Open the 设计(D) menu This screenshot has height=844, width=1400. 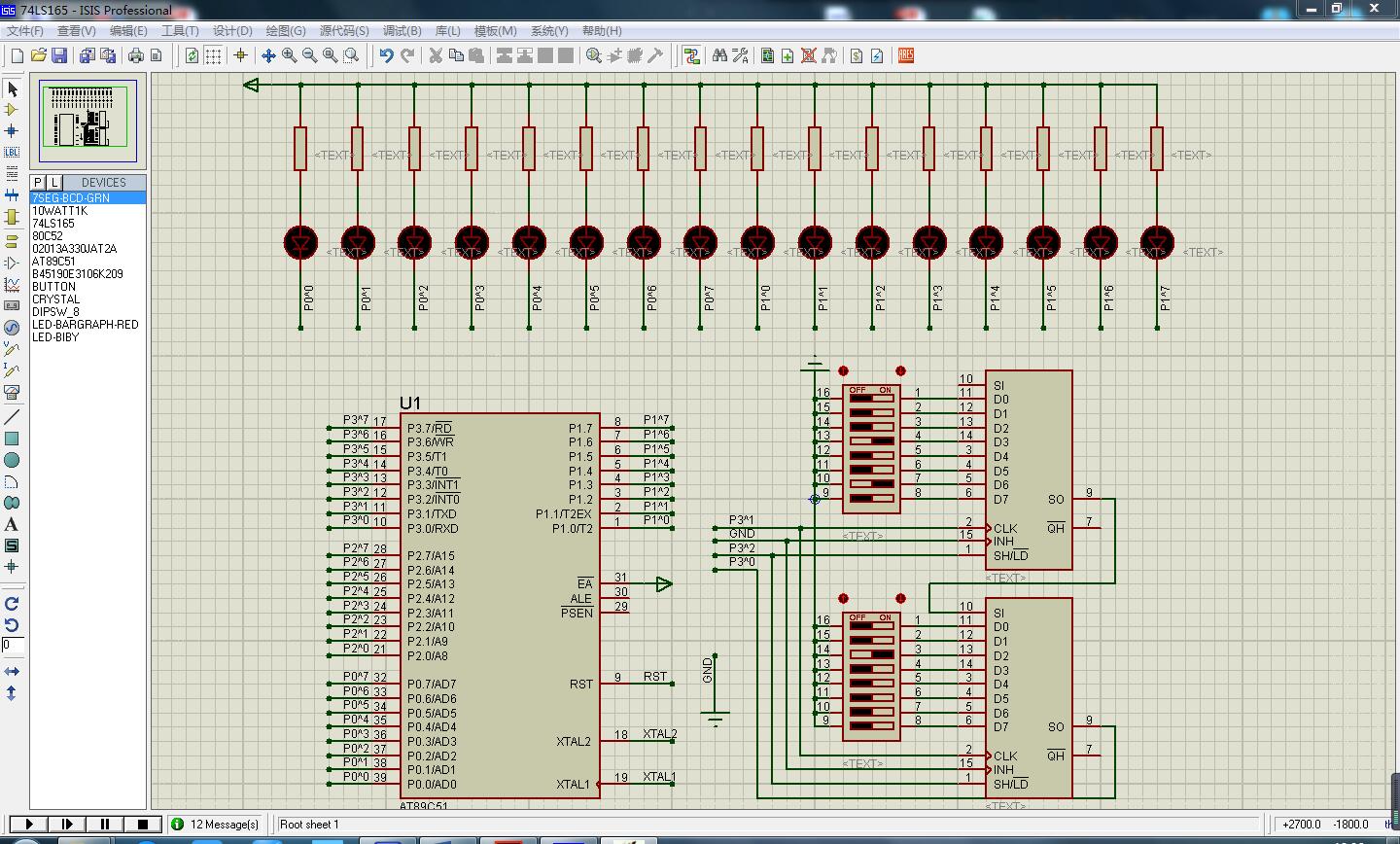click(232, 30)
